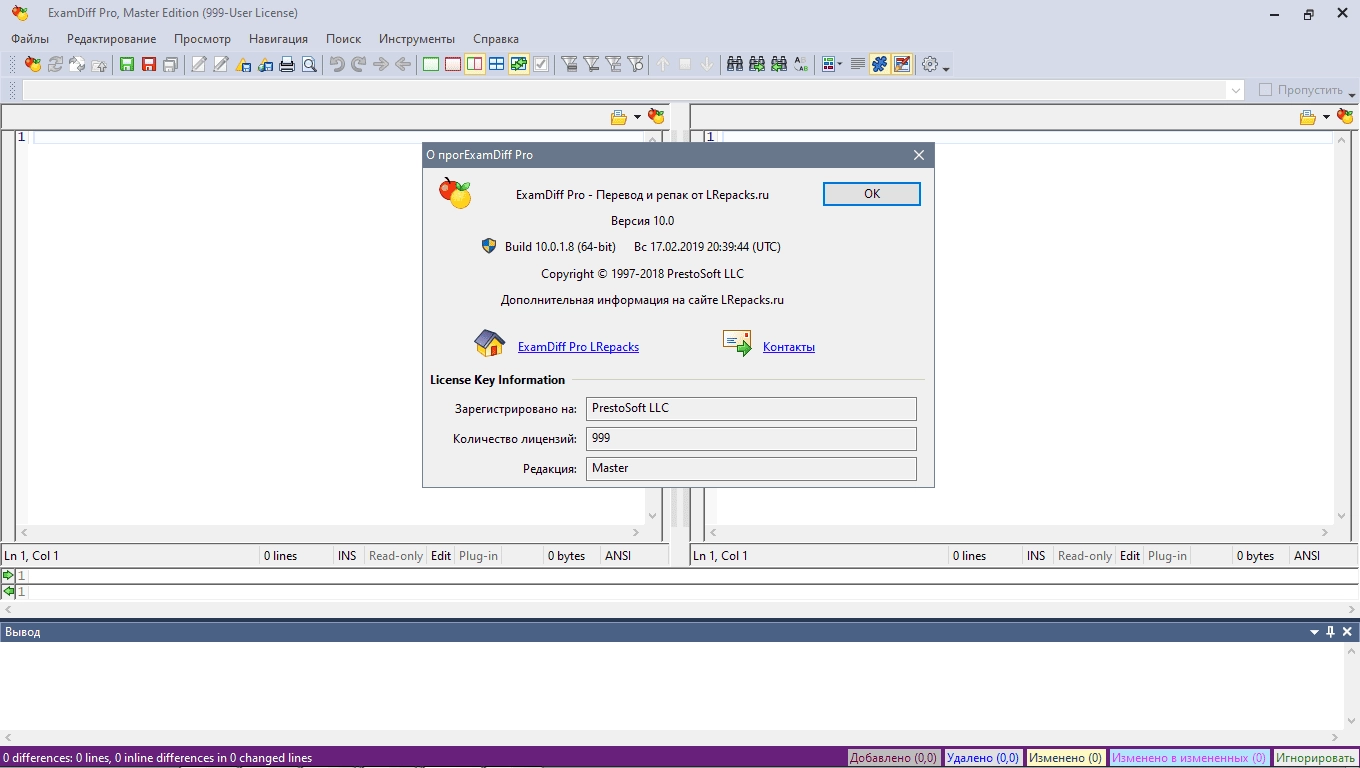Image resolution: width=1360 pixels, height=768 pixels.
Task: Click the apple icon at right pane header
Action: 1345,117
